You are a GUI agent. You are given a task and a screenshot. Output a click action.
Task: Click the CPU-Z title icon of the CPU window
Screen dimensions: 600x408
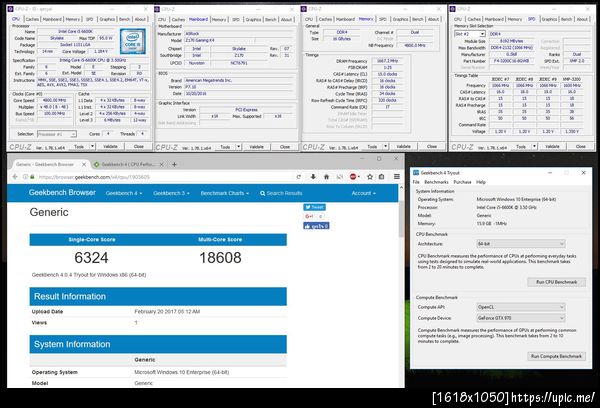[11, 9]
